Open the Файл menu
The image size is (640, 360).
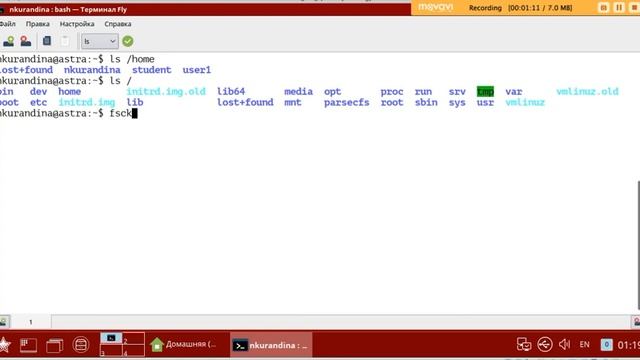pos(7,24)
